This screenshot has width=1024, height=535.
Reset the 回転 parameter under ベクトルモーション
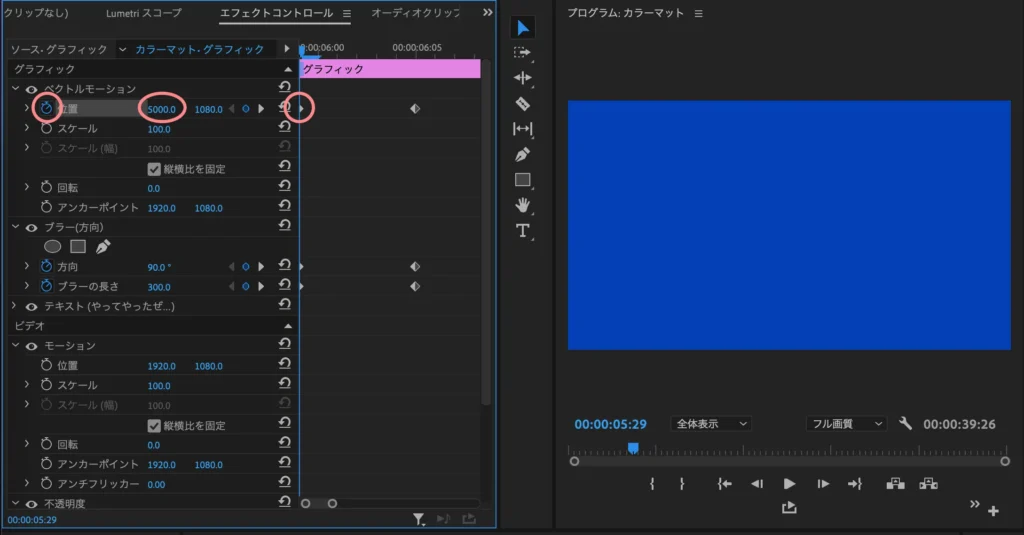coord(285,186)
